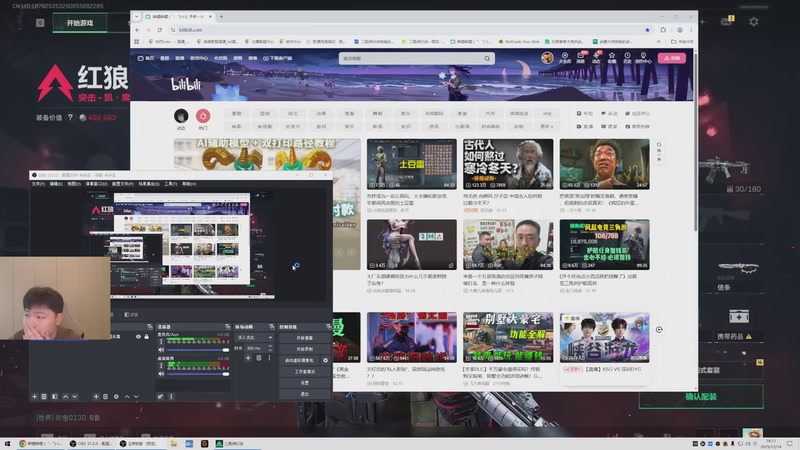800x450 pixels.
Task: Open transition three-dot properties menu
Action: click(269, 358)
